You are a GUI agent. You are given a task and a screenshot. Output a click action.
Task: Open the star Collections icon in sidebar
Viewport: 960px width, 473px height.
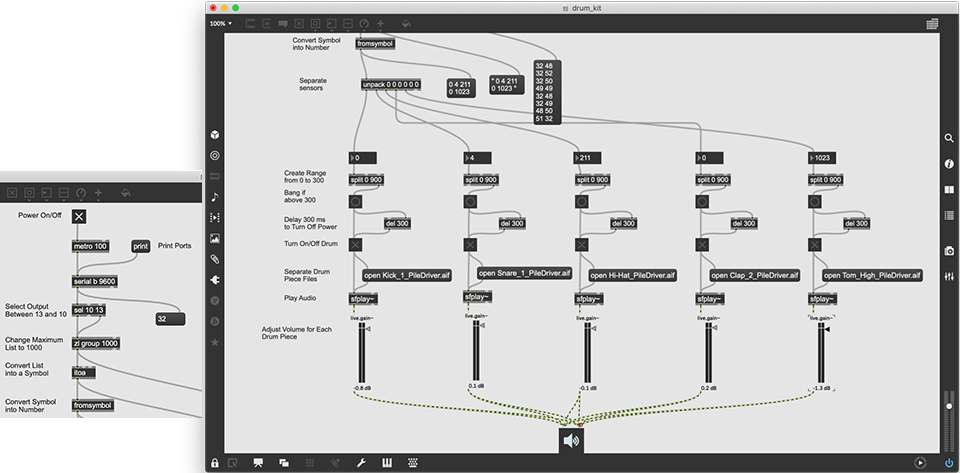214,342
